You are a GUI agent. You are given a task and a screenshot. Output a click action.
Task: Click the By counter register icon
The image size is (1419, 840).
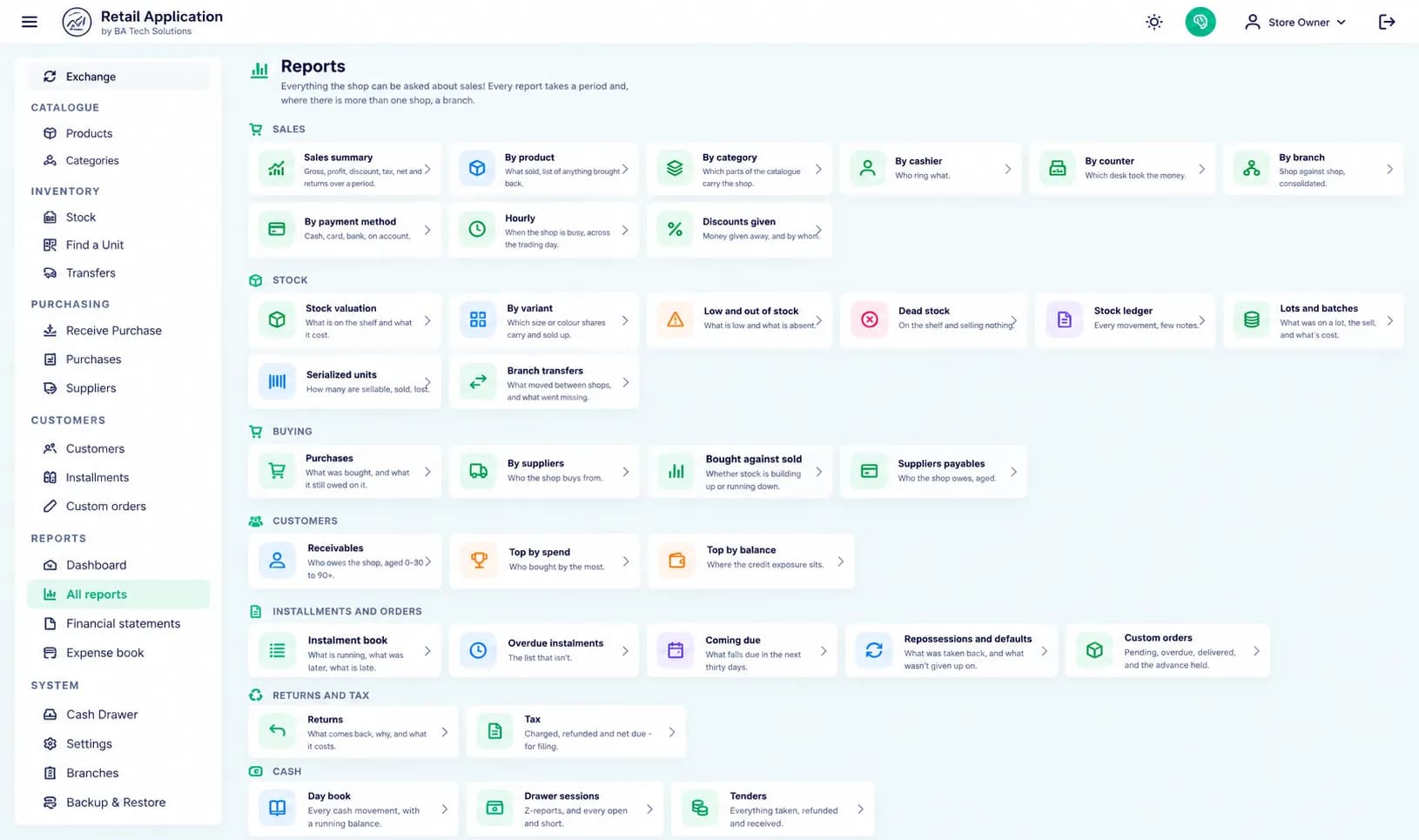(x=1057, y=169)
